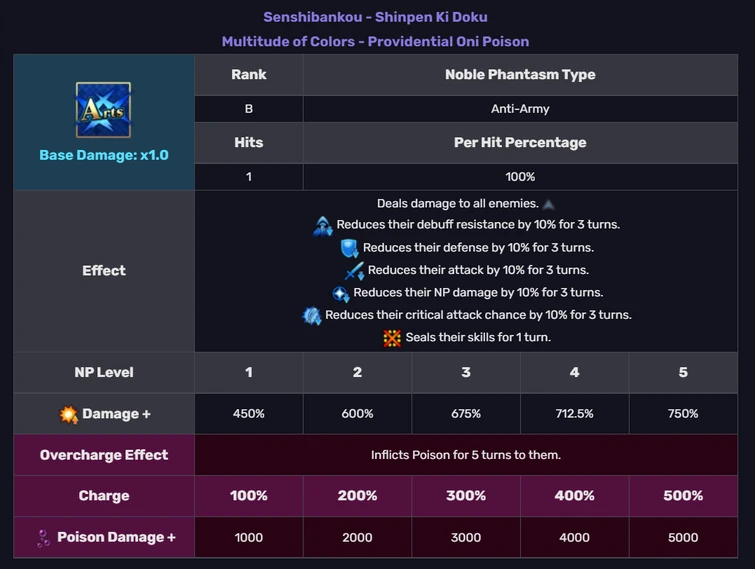
Task: Click the critical chance down icon
Action: pyautogui.click(x=312, y=316)
